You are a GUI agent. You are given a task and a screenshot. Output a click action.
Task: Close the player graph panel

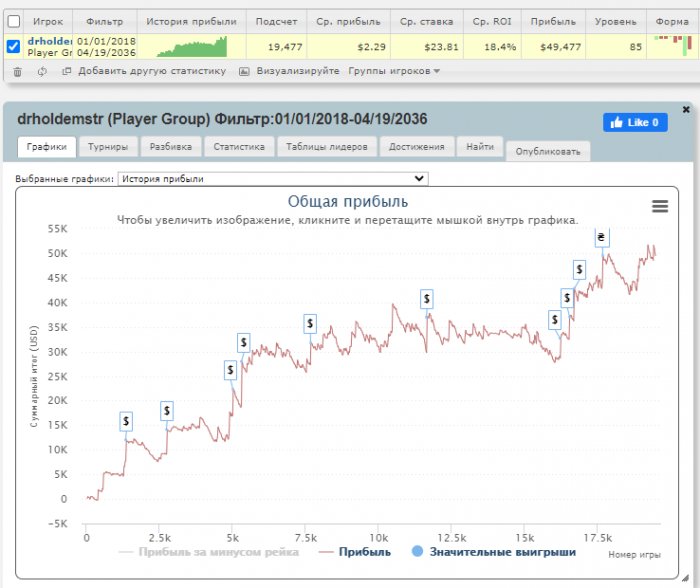pos(686,109)
